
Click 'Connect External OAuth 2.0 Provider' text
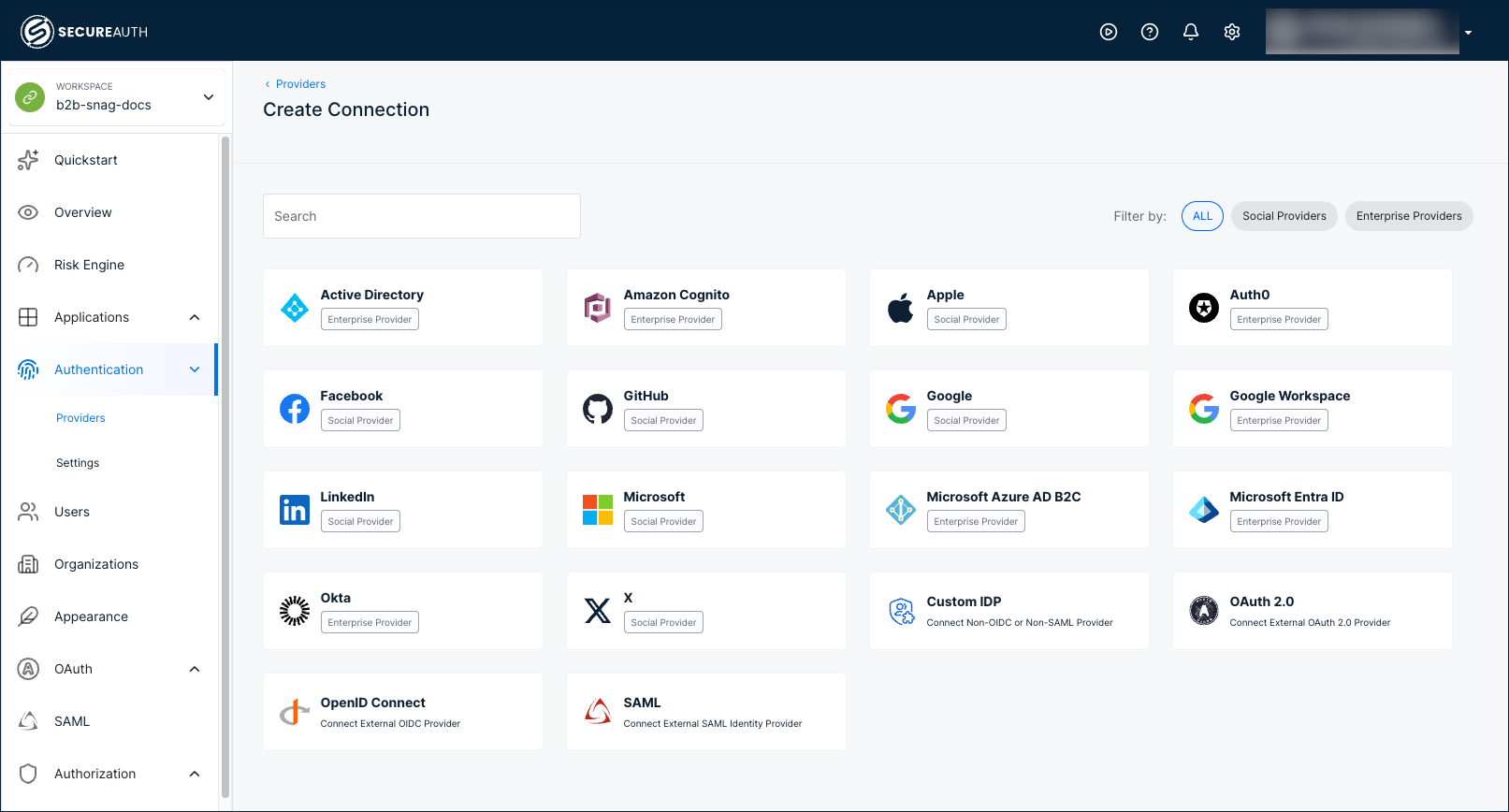(1310, 623)
